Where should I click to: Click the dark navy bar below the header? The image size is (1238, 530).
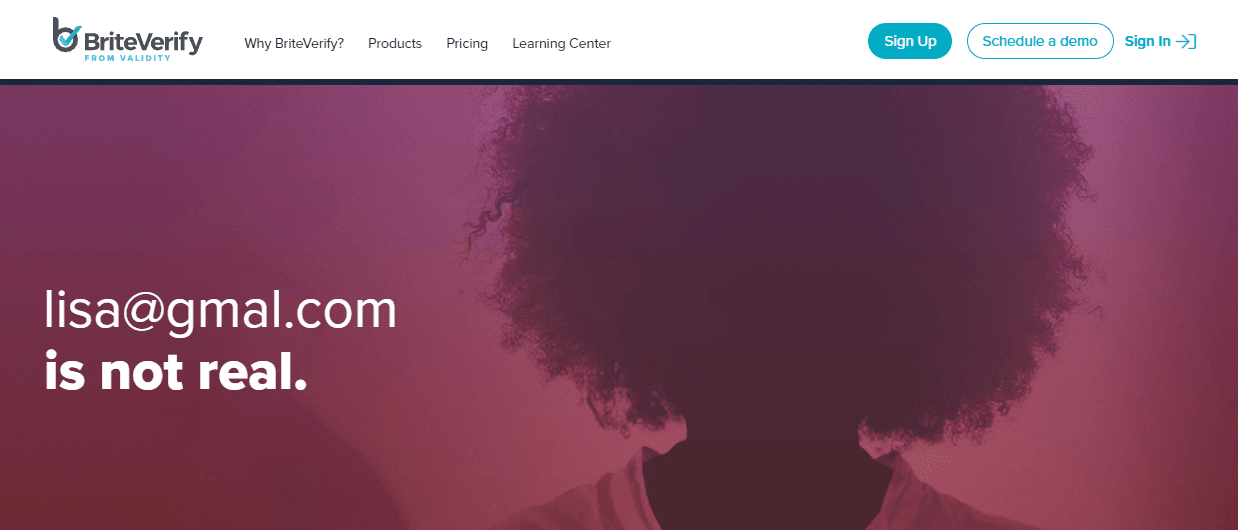coord(619,82)
